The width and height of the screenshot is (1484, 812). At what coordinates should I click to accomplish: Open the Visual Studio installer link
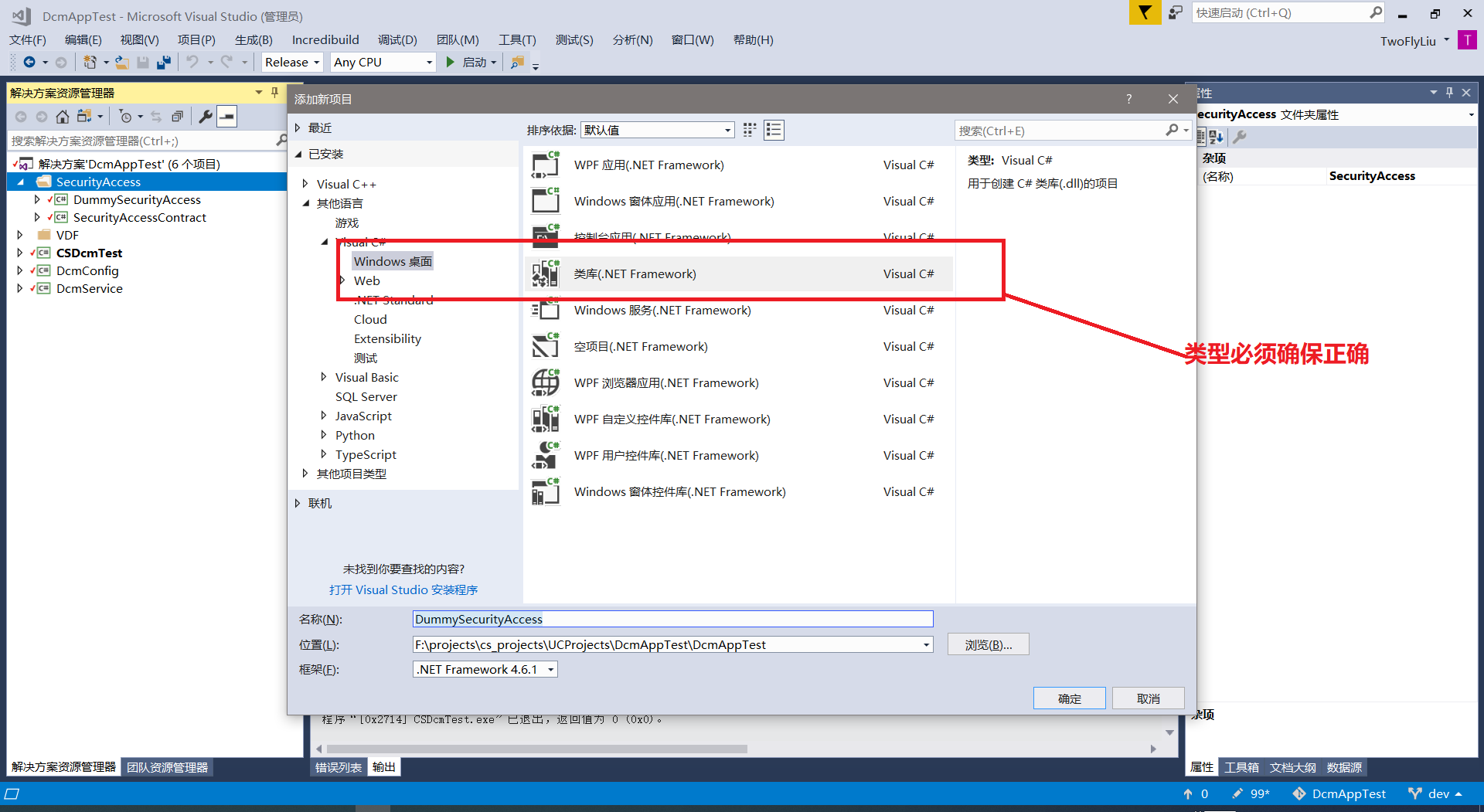(403, 589)
